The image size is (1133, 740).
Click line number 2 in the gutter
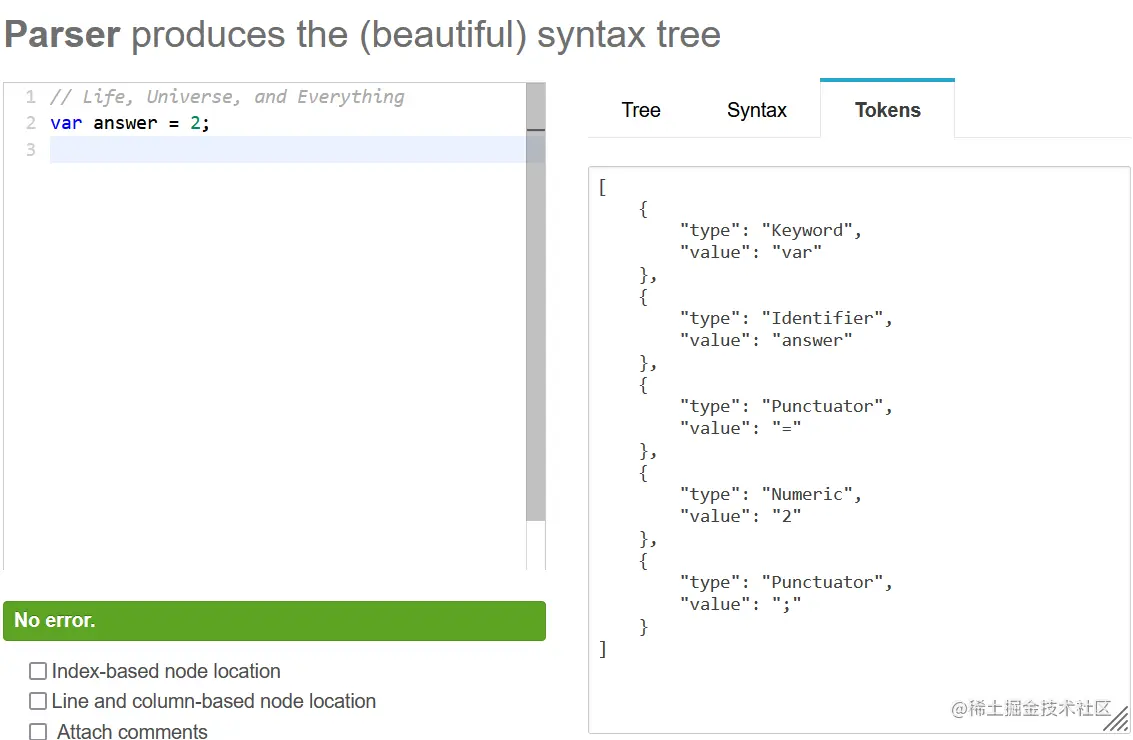point(30,123)
